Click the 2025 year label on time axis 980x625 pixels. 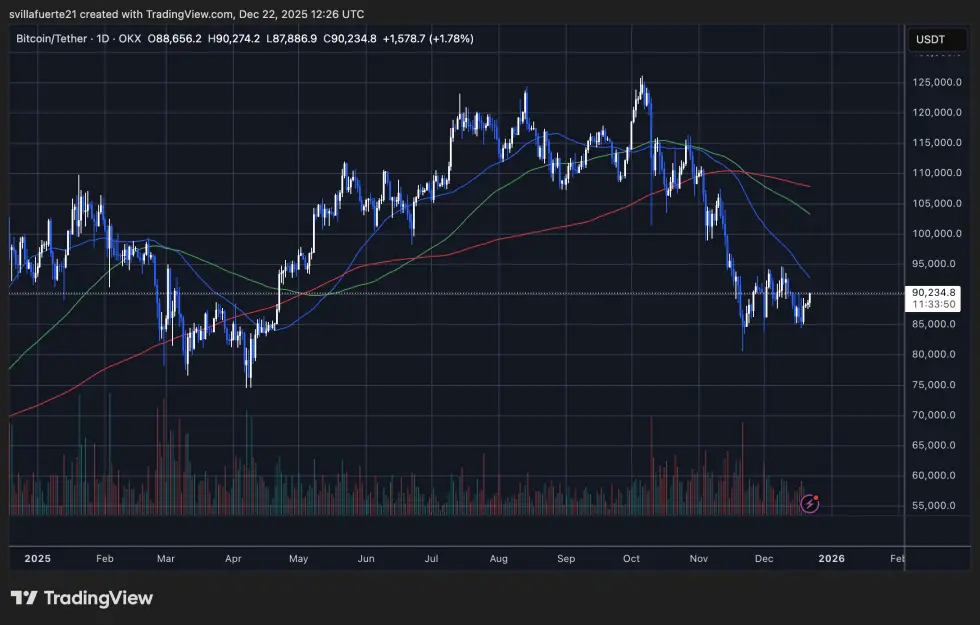pyautogui.click(x=38, y=559)
